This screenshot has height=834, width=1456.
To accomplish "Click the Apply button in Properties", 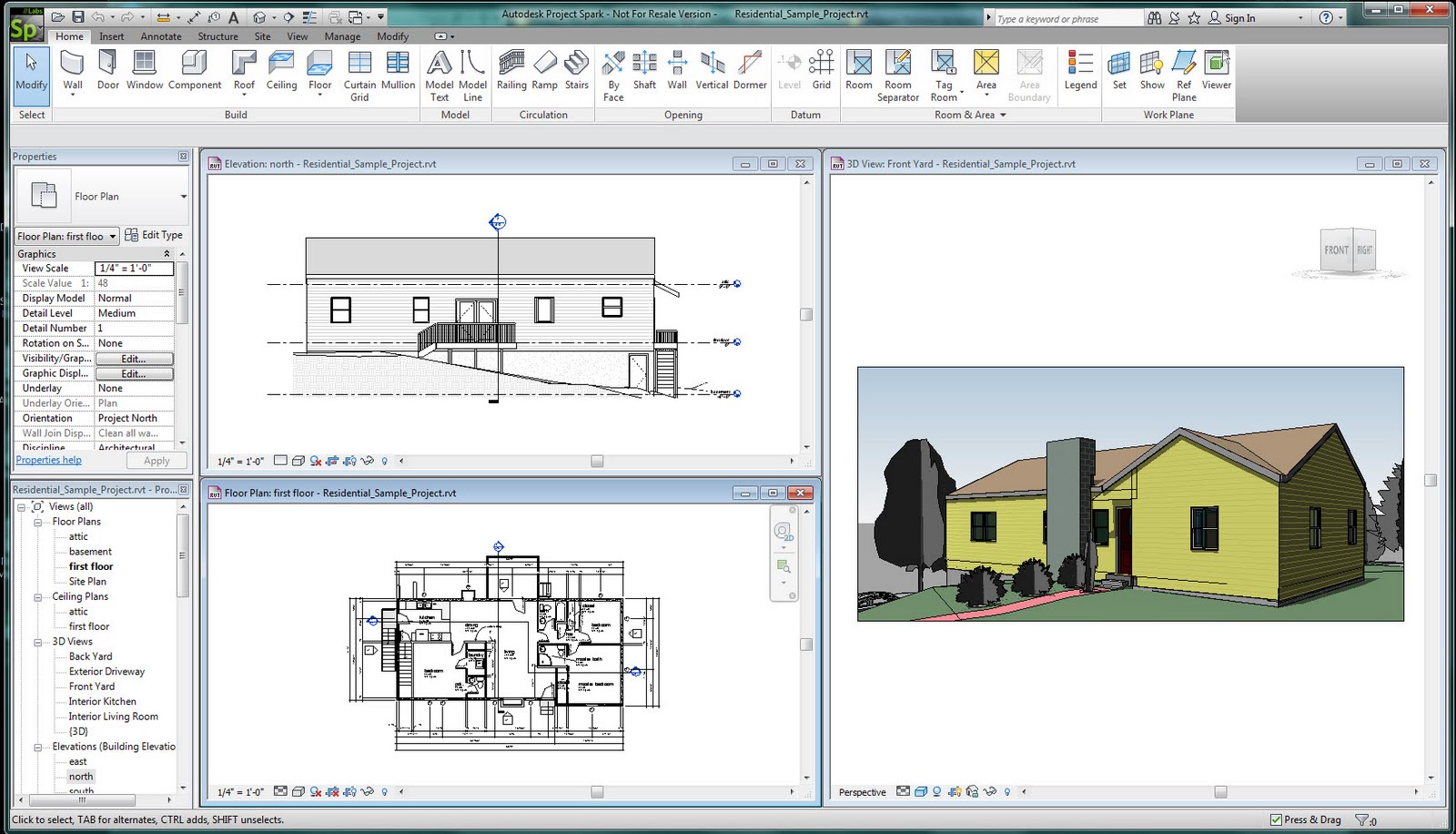I will pos(157,460).
